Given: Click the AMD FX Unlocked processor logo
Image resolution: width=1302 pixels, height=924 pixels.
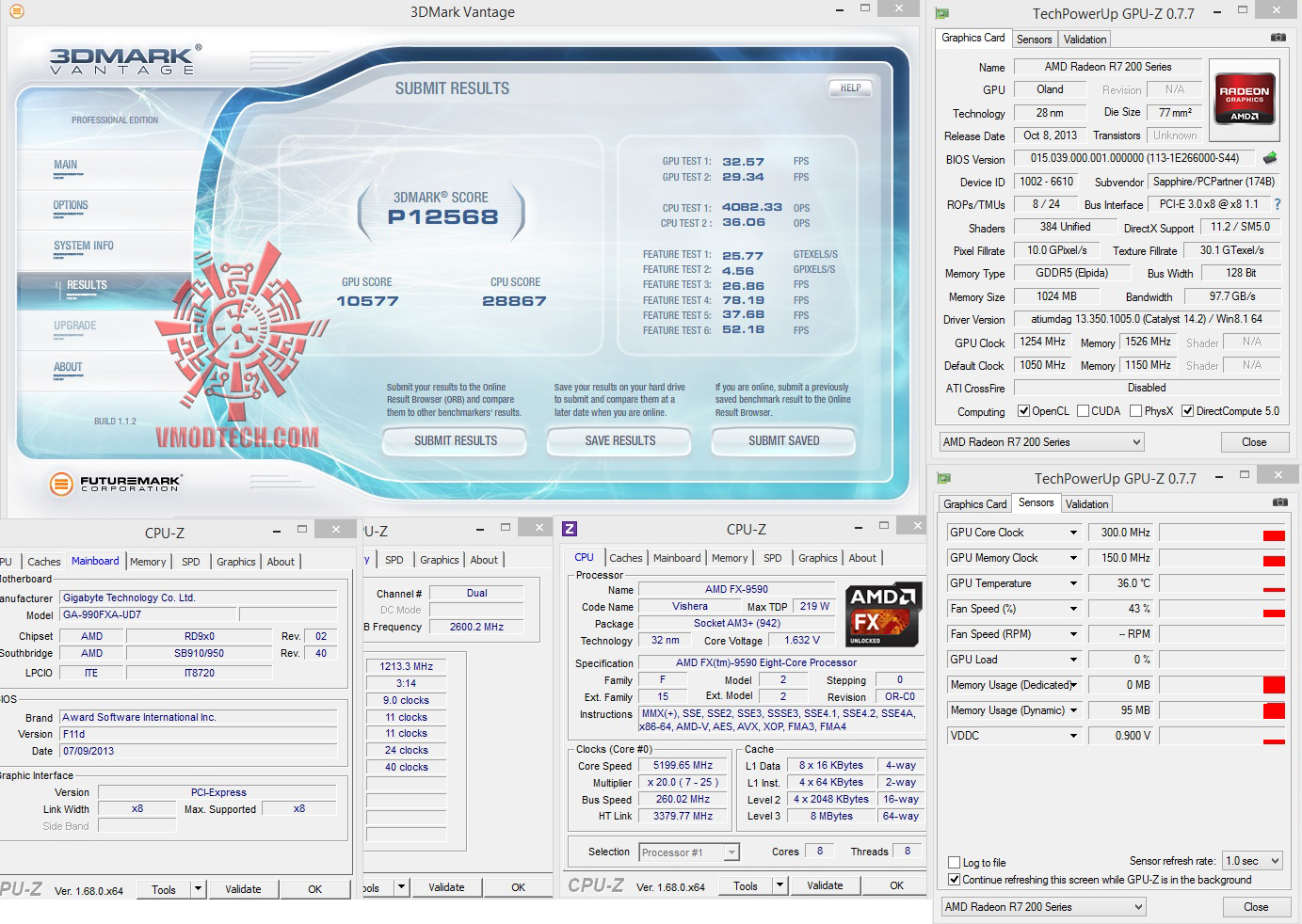Looking at the screenshot, I should click(x=883, y=614).
